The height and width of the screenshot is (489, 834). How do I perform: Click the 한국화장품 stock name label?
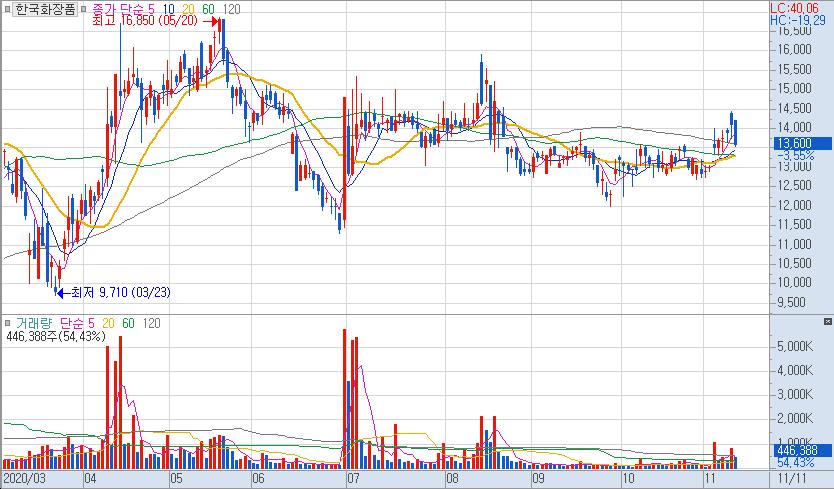(45, 9)
